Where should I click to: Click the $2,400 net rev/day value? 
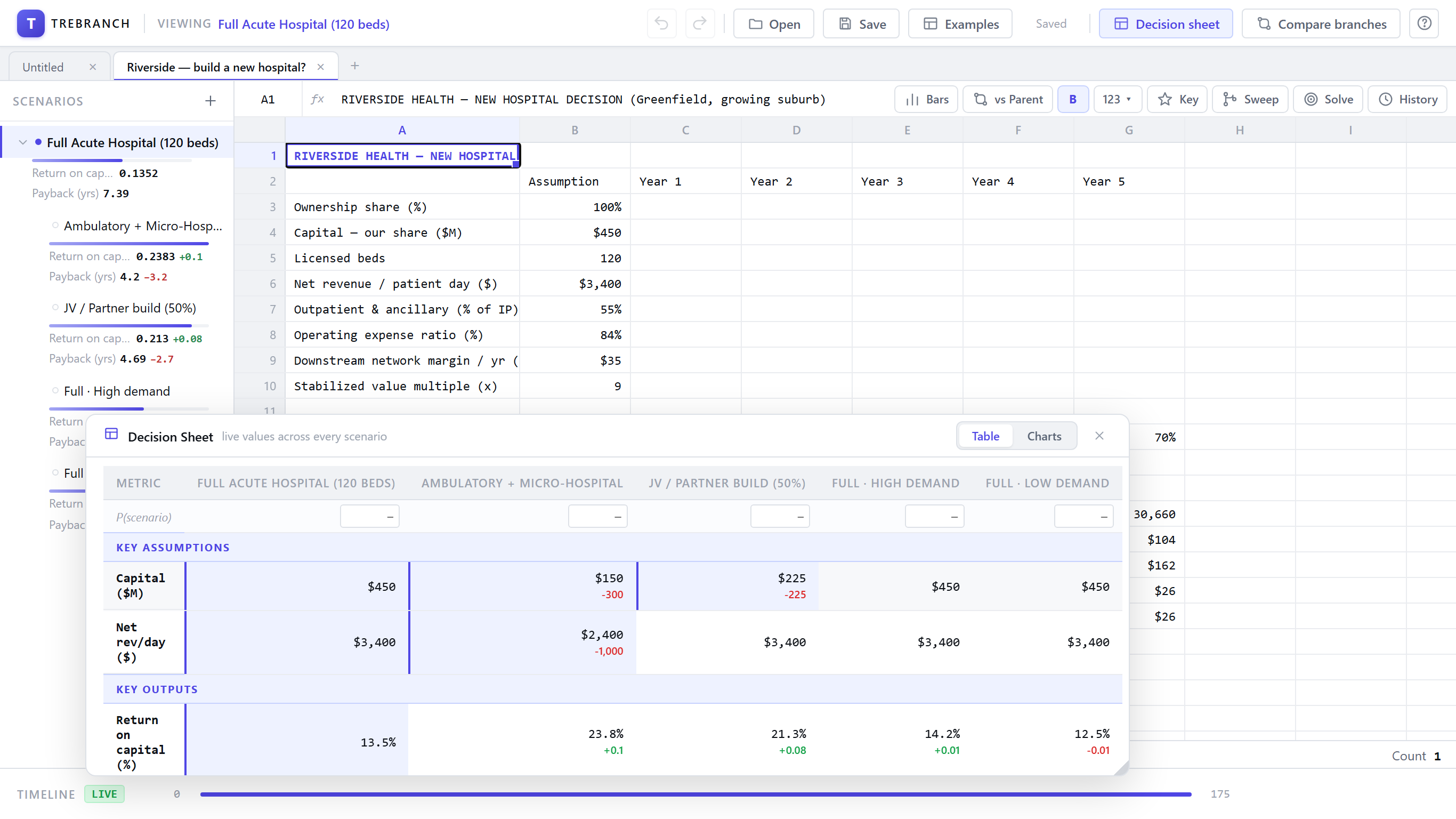click(x=601, y=634)
